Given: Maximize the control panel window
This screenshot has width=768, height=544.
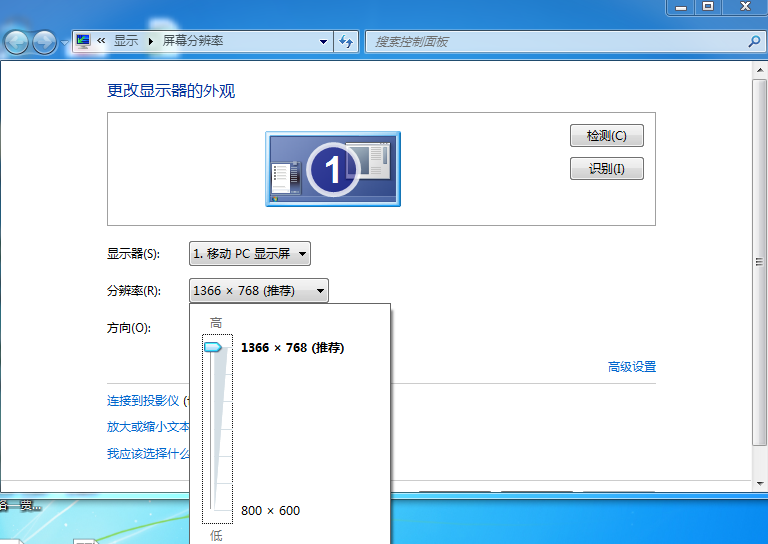Looking at the screenshot, I should pyautogui.click(x=708, y=7).
